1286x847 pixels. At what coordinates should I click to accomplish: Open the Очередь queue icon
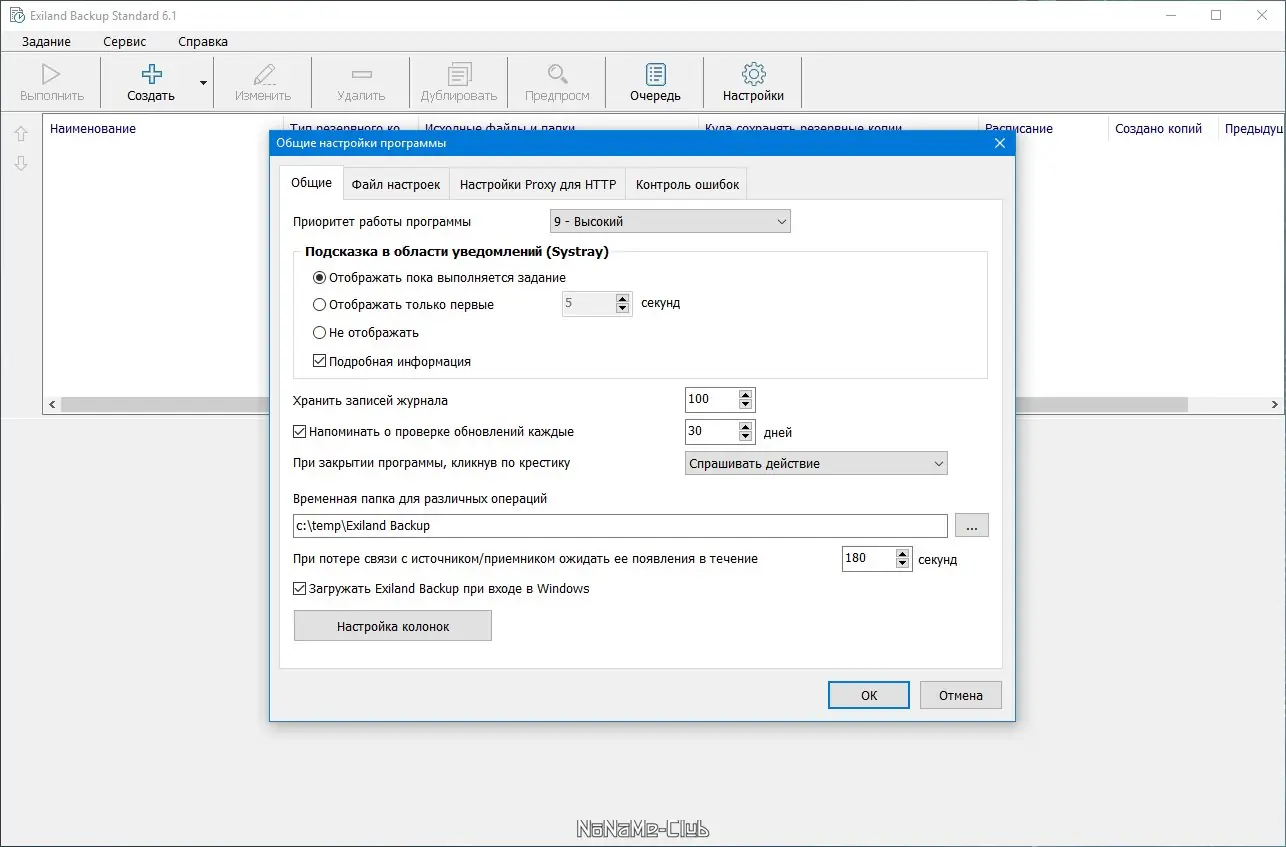(655, 74)
